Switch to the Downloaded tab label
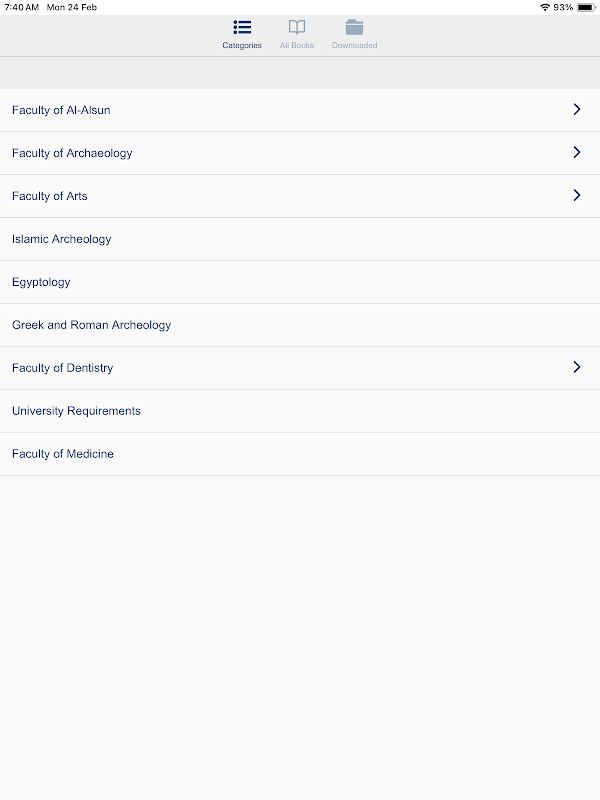Viewport: 600px width, 800px height. click(x=355, y=45)
